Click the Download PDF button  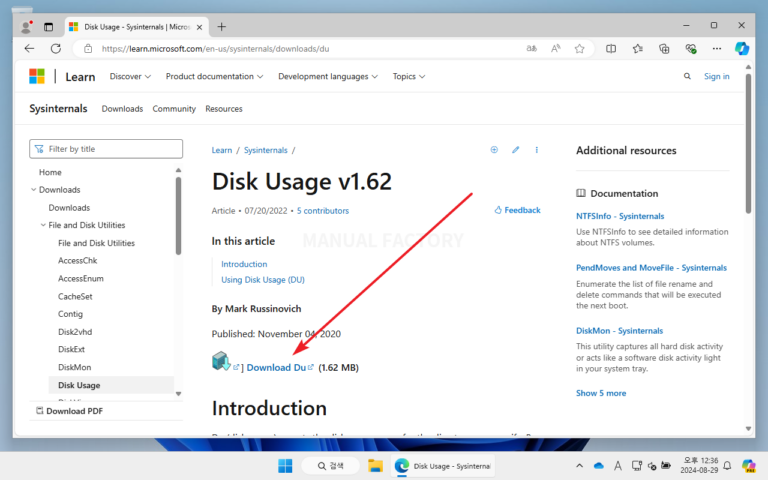pos(74,411)
